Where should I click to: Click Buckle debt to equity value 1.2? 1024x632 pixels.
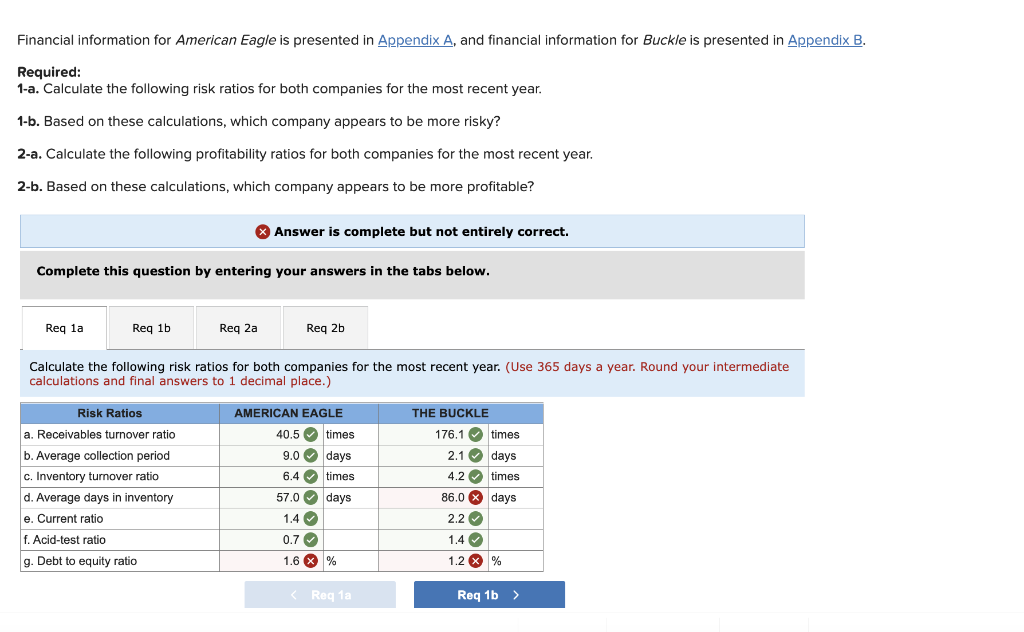456,561
